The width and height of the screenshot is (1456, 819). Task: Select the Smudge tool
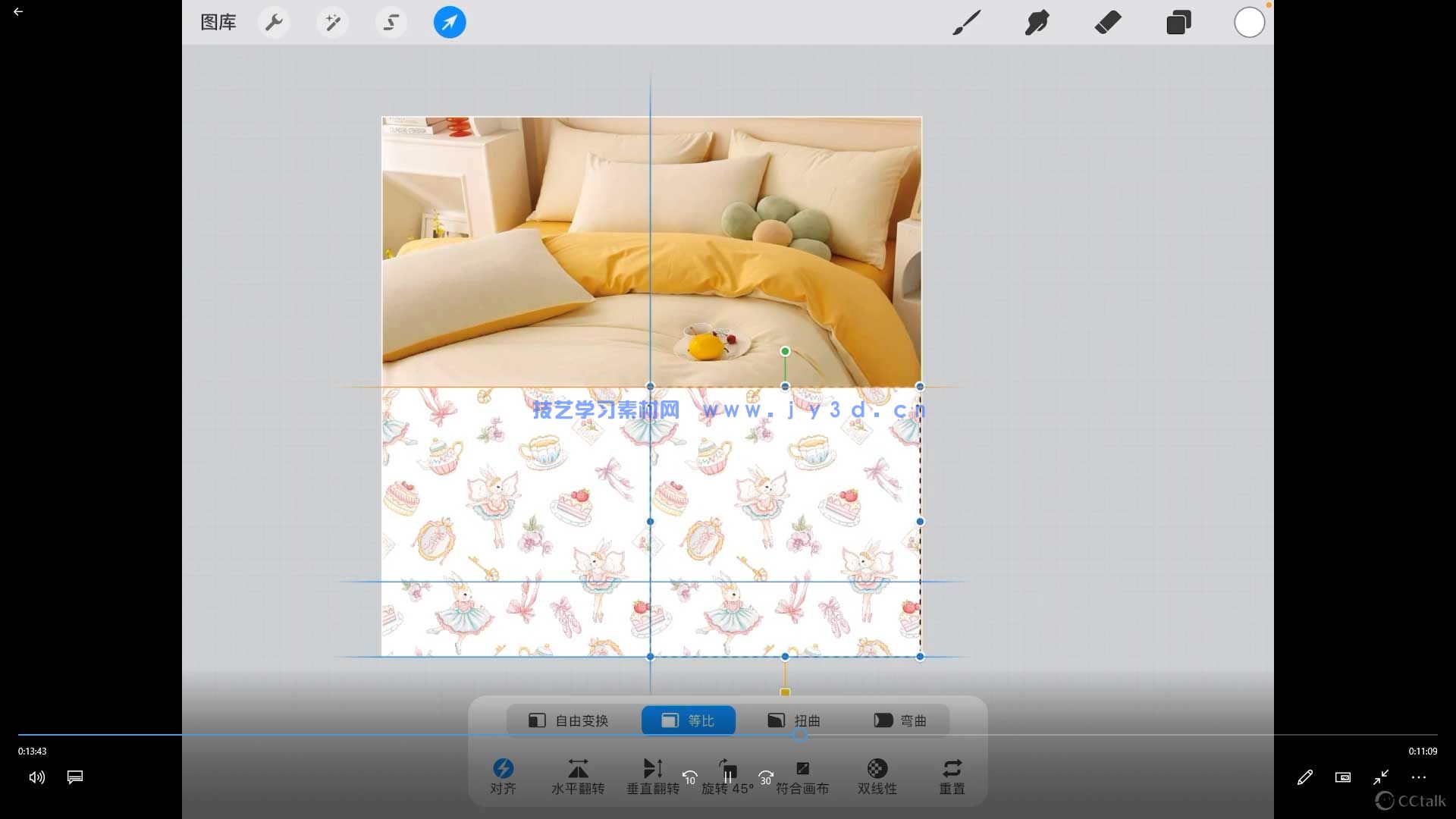coord(1037,23)
